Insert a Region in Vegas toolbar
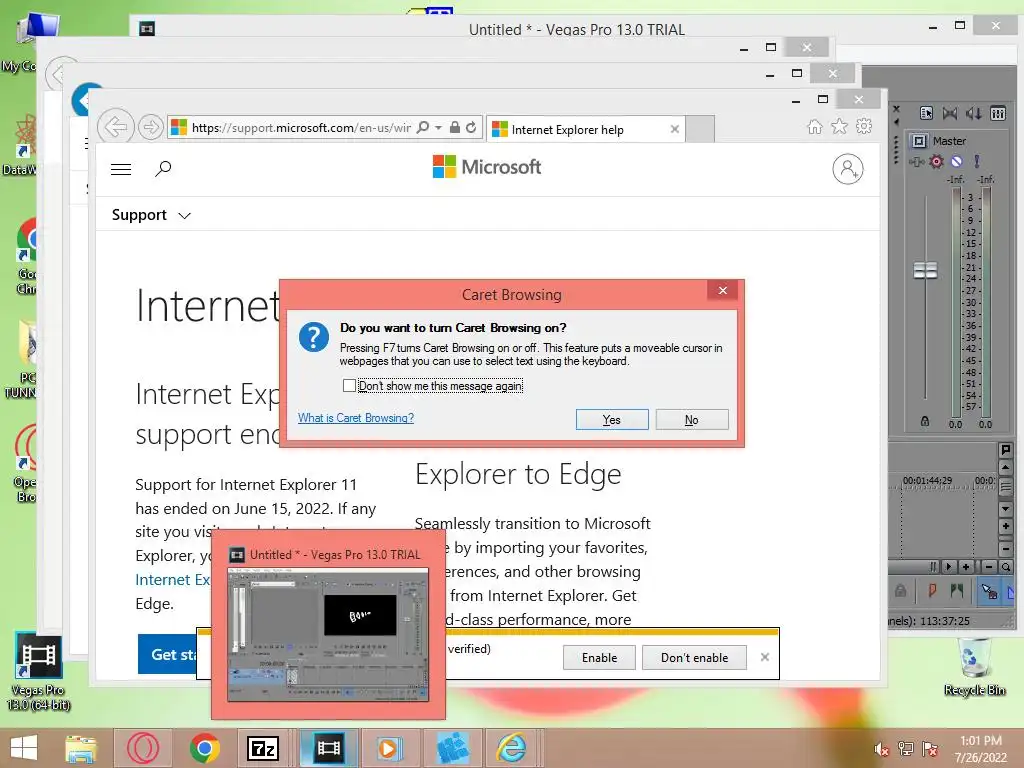Image resolution: width=1024 pixels, height=768 pixels. [x=957, y=592]
